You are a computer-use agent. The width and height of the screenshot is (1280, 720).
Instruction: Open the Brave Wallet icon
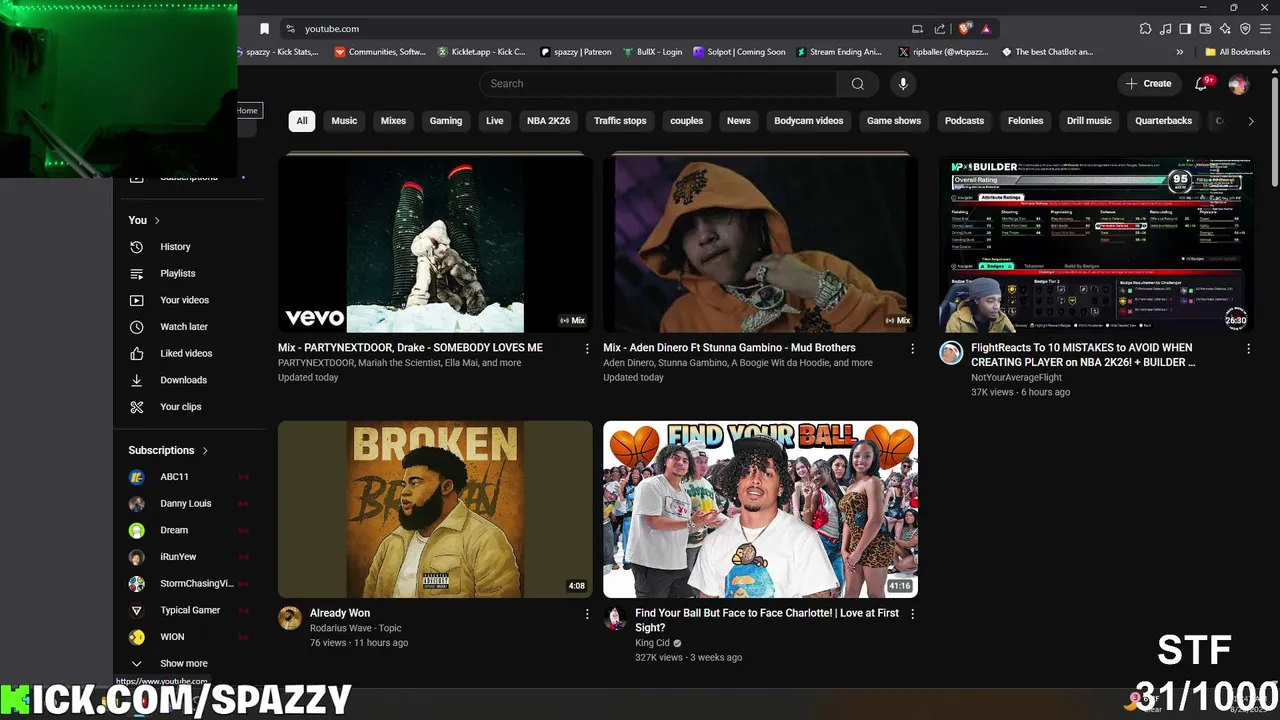pyautogui.click(x=1205, y=29)
